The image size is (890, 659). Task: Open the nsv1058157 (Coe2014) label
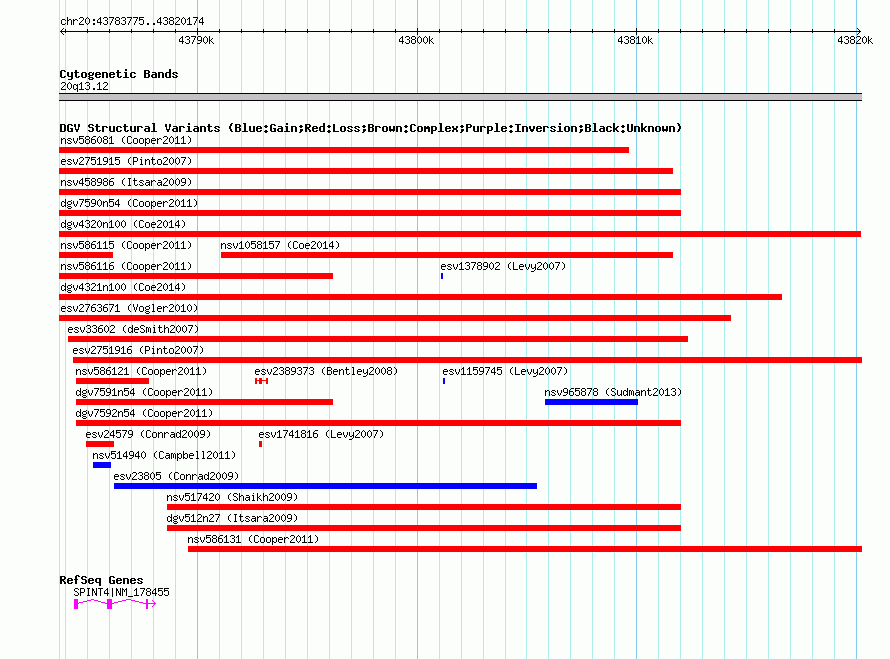(x=280, y=245)
